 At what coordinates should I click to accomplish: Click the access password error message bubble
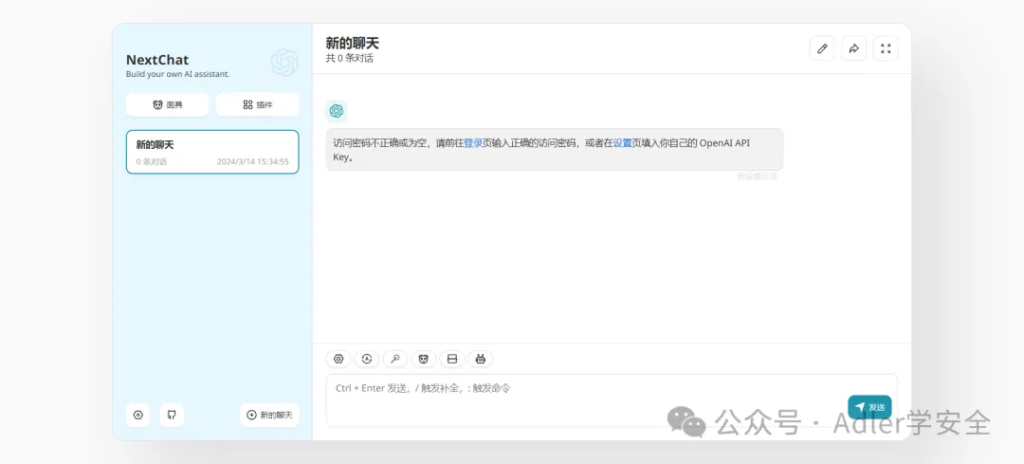coord(554,149)
